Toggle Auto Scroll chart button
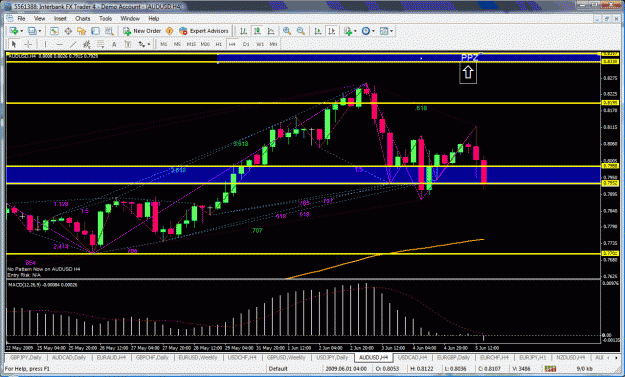This screenshot has width=625, height=377. [x=318, y=31]
